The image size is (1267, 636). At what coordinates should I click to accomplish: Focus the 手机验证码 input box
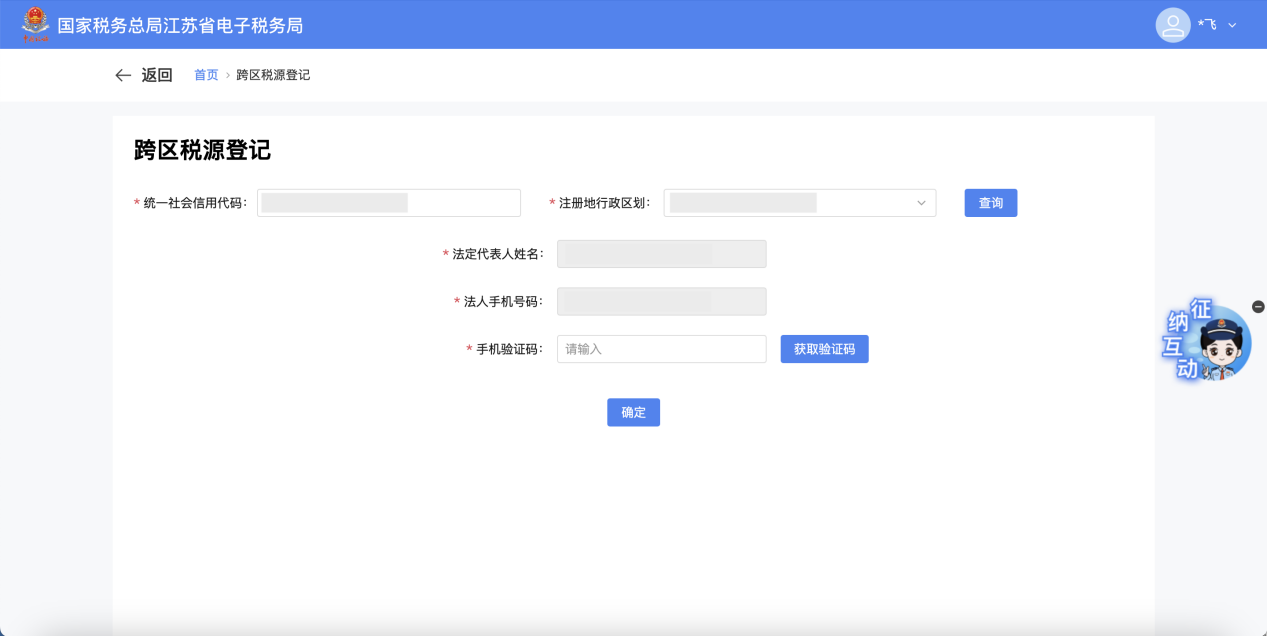click(x=661, y=349)
